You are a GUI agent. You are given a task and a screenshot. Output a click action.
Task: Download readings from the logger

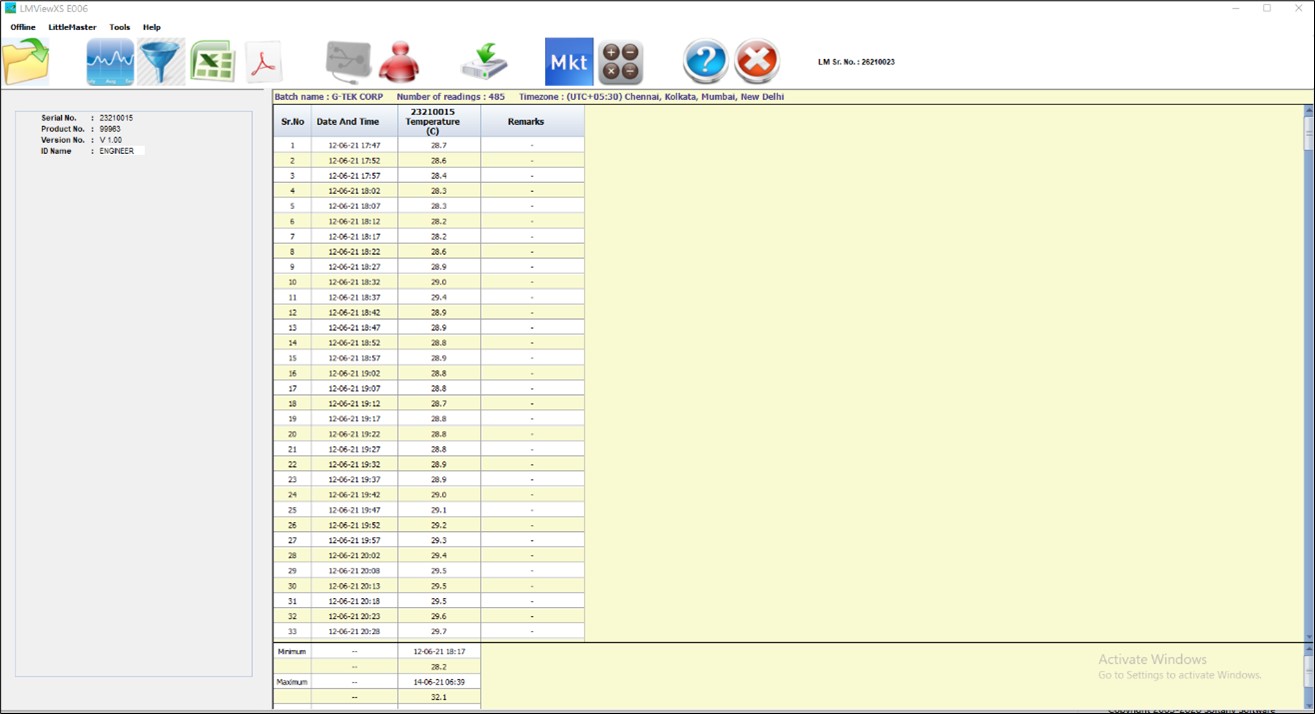483,60
